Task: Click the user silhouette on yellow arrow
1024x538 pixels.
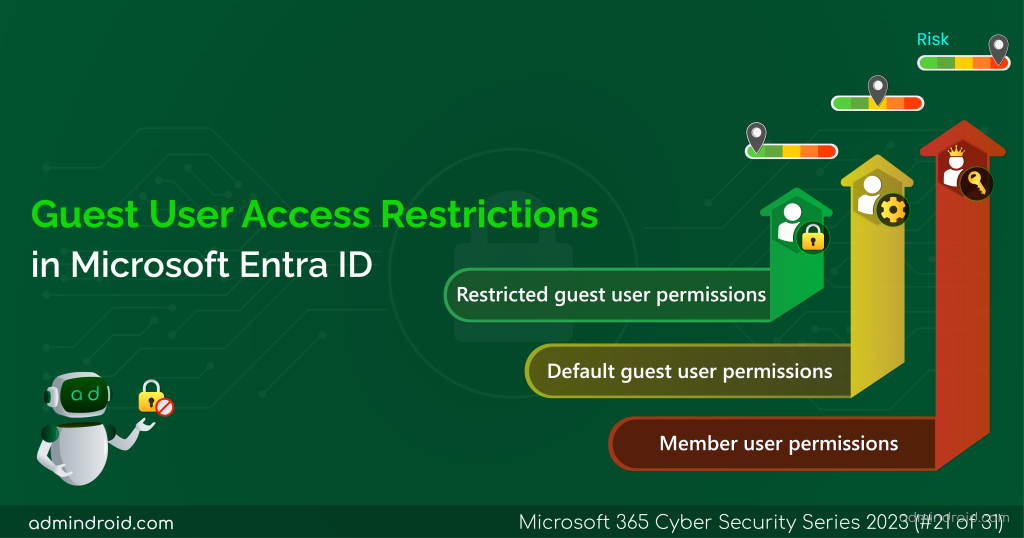Action: tap(871, 194)
